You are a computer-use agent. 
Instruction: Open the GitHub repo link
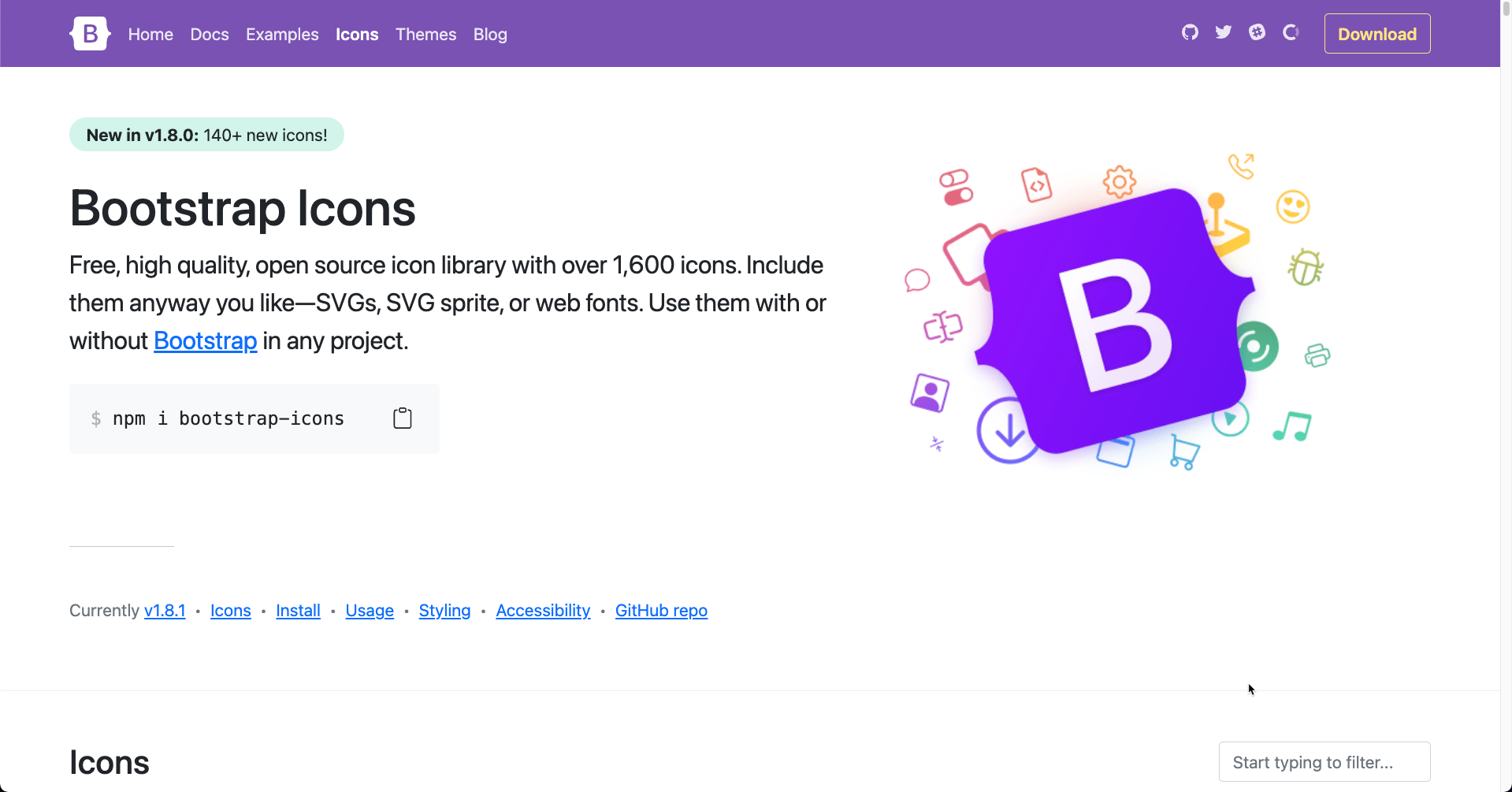(660, 610)
